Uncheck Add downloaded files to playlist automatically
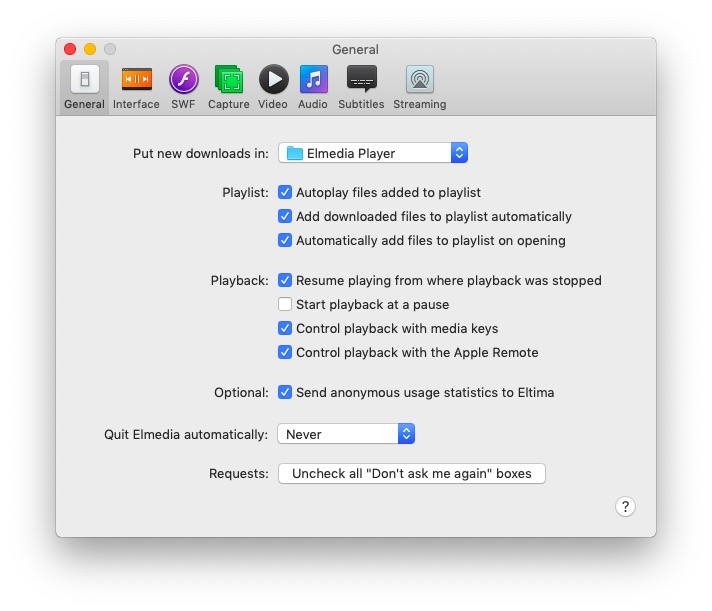 click(285, 216)
